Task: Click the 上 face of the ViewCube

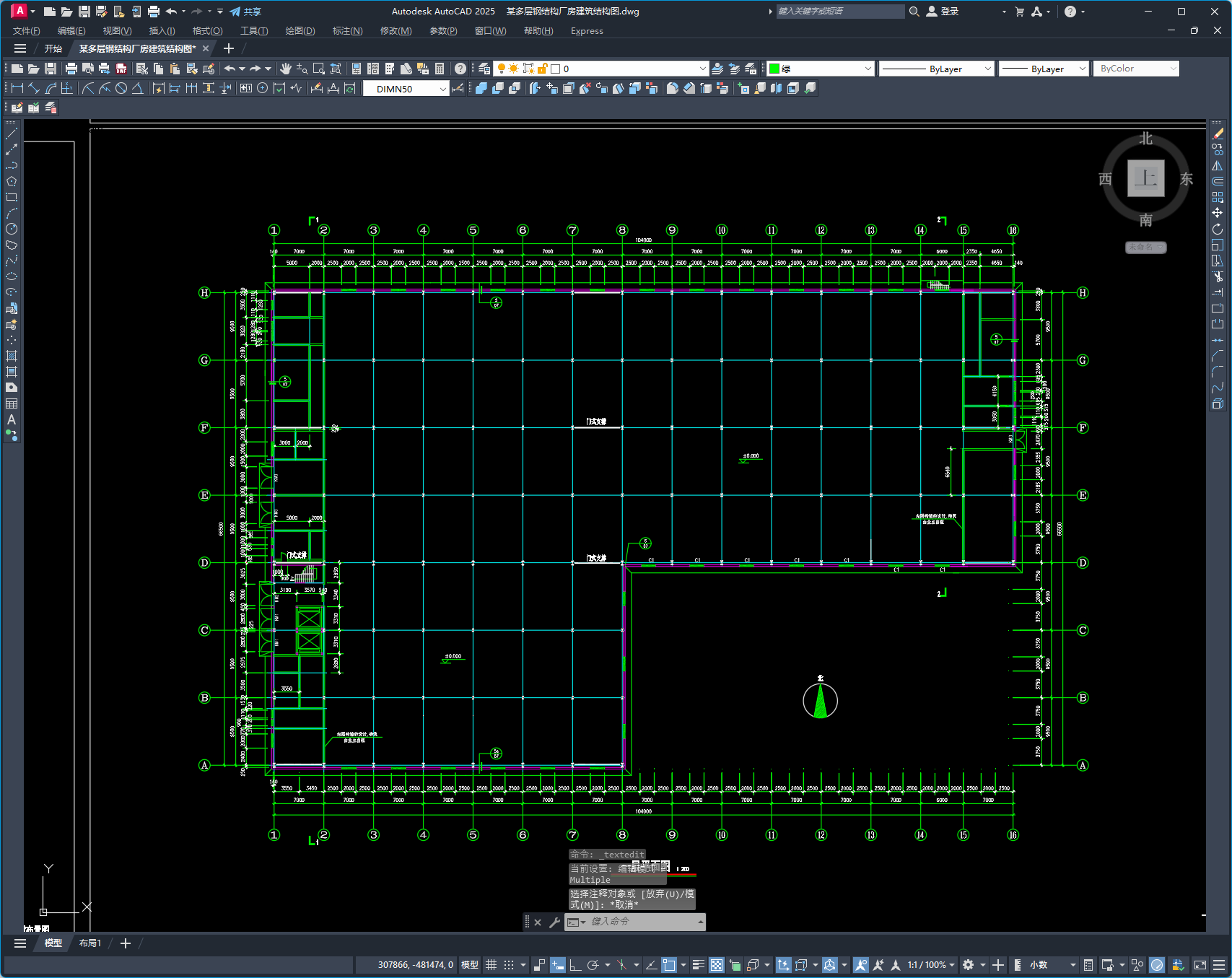Action: [1146, 178]
